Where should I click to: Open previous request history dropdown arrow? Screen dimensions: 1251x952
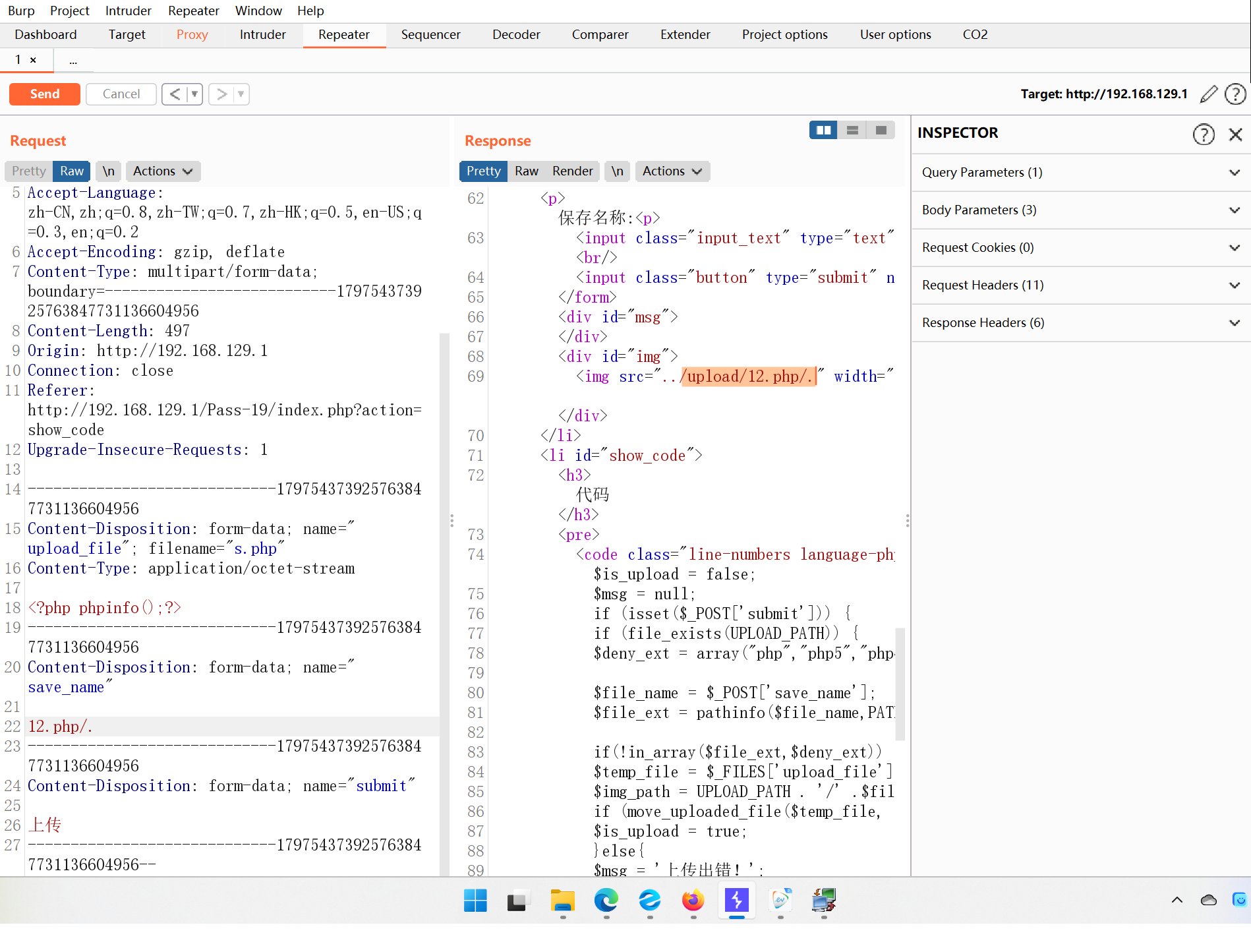(x=194, y=94)
